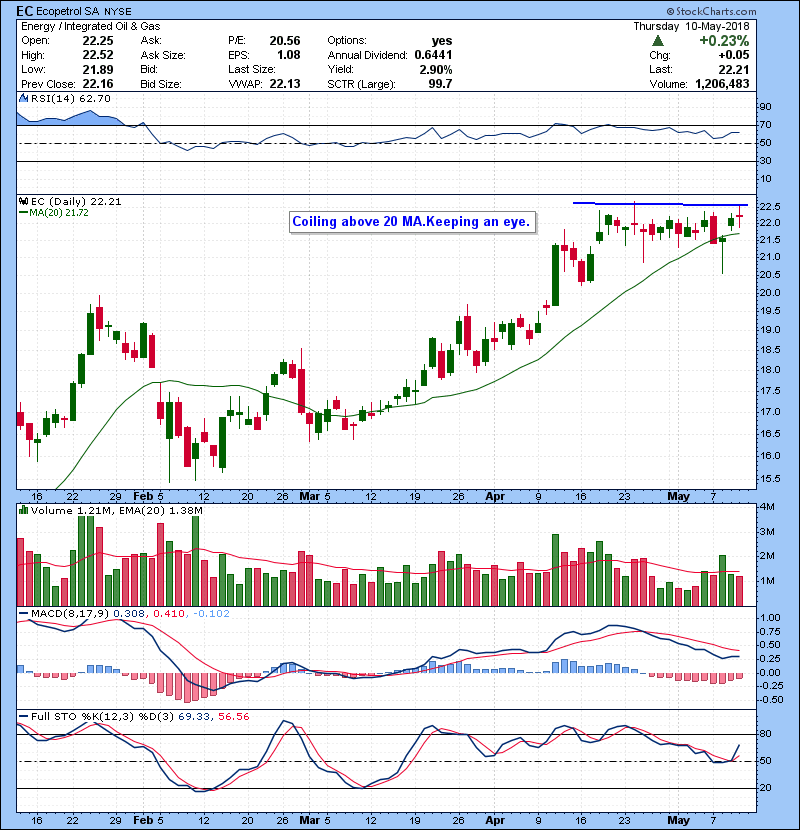This screenshot has height=830, width=800.
Task: Click the May month label on price axis
Action: 678,497
